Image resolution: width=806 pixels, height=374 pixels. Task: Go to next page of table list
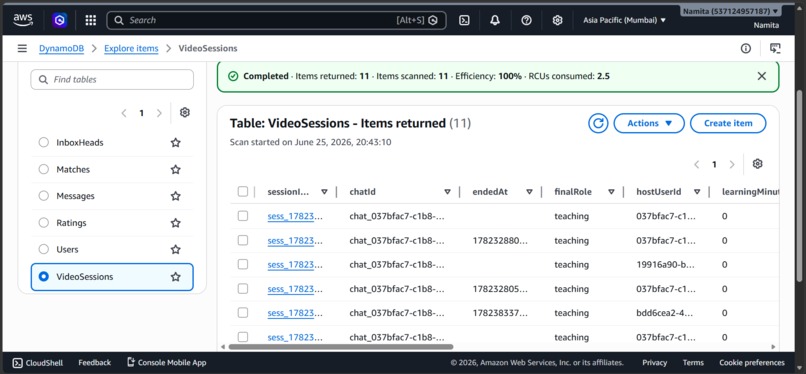159,113
